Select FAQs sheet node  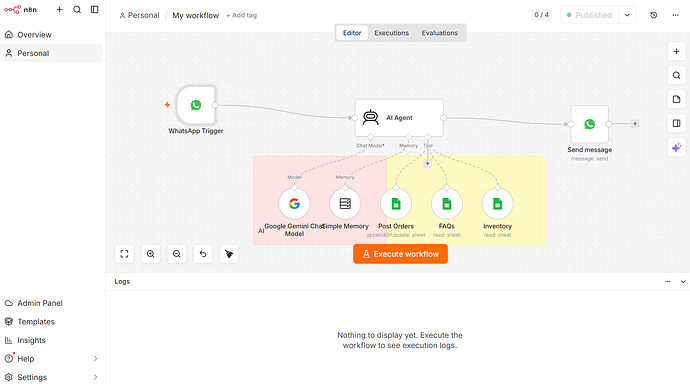(x=447, y=204)
